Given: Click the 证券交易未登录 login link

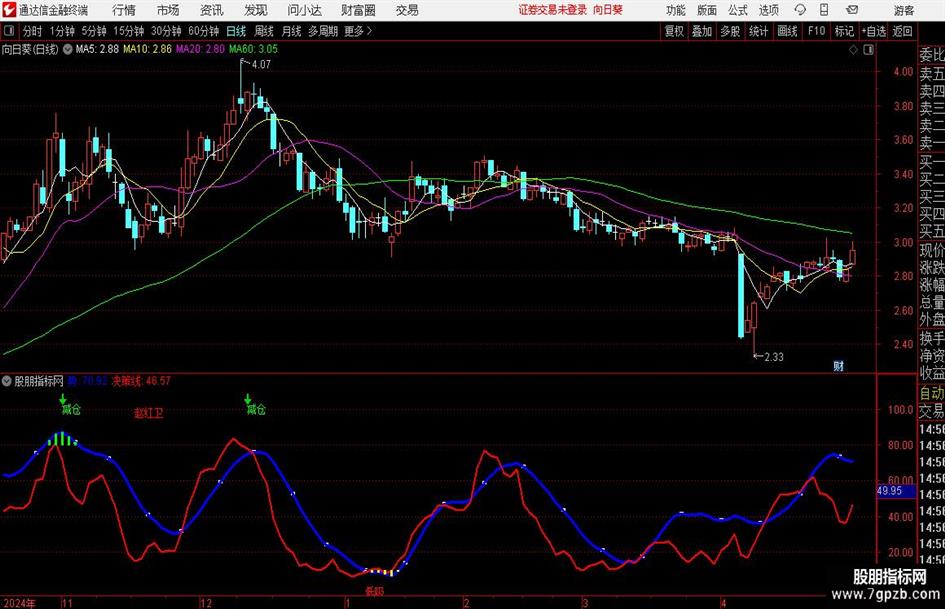Looking at the screenshot, I should (x=552, y=10).
